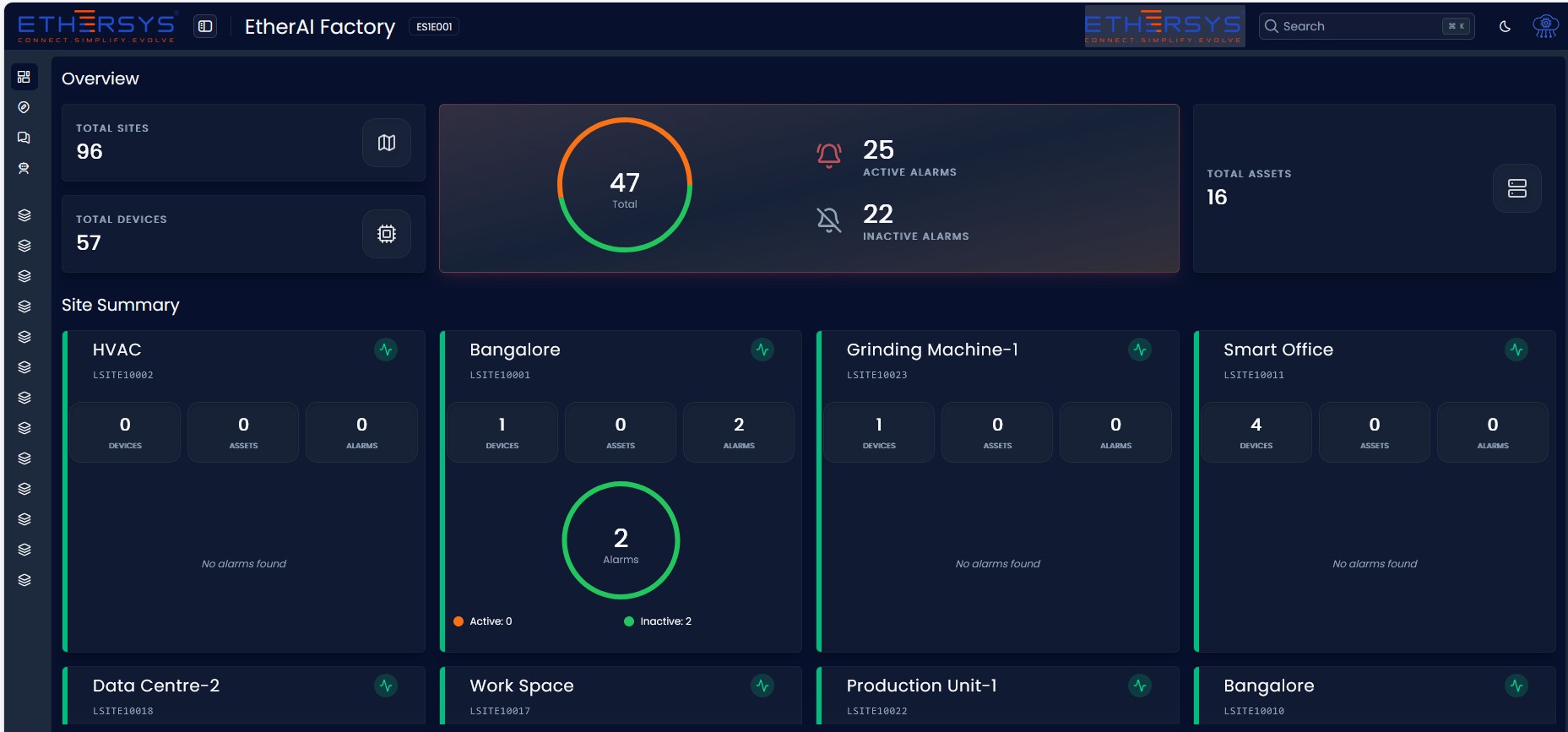Select Bangalore LSITE10001 alarms tile showing 2
1568x732 pixels.
click(739, 432)
